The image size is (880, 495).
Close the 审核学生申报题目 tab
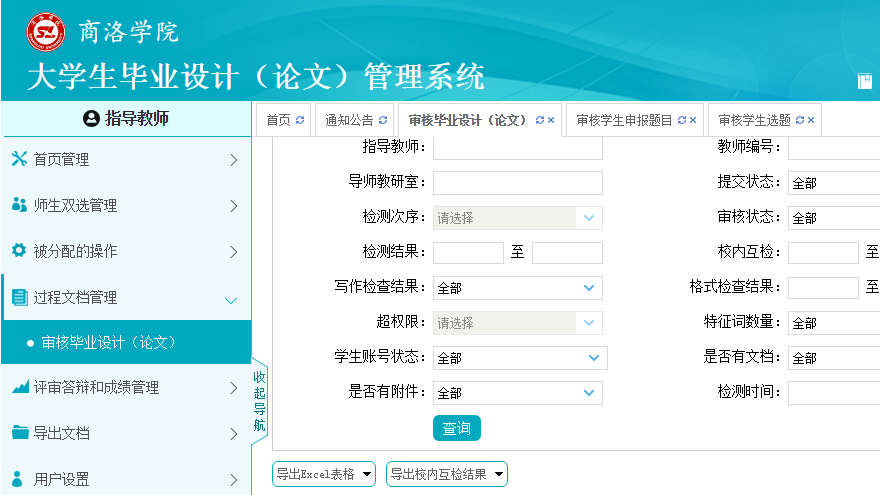point(693,120)
